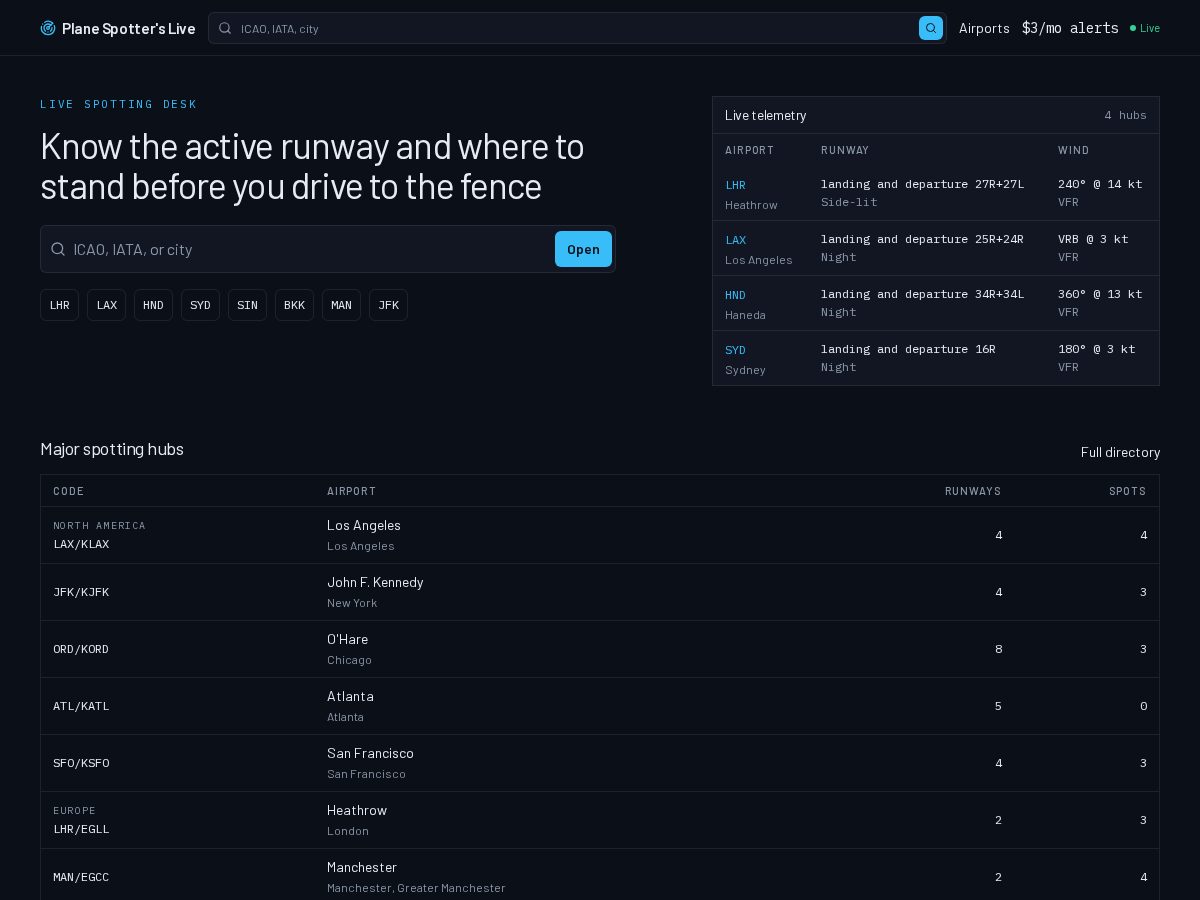
Task: Click the Plane Spotter's Live radar logo icon
Action: pos(48,28)
